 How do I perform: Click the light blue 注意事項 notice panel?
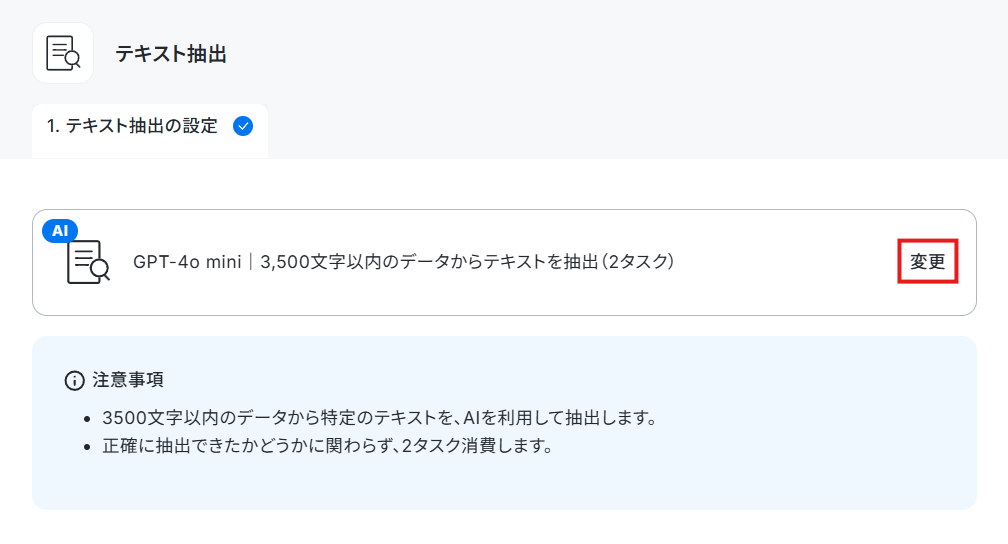(x=504, y=423)
